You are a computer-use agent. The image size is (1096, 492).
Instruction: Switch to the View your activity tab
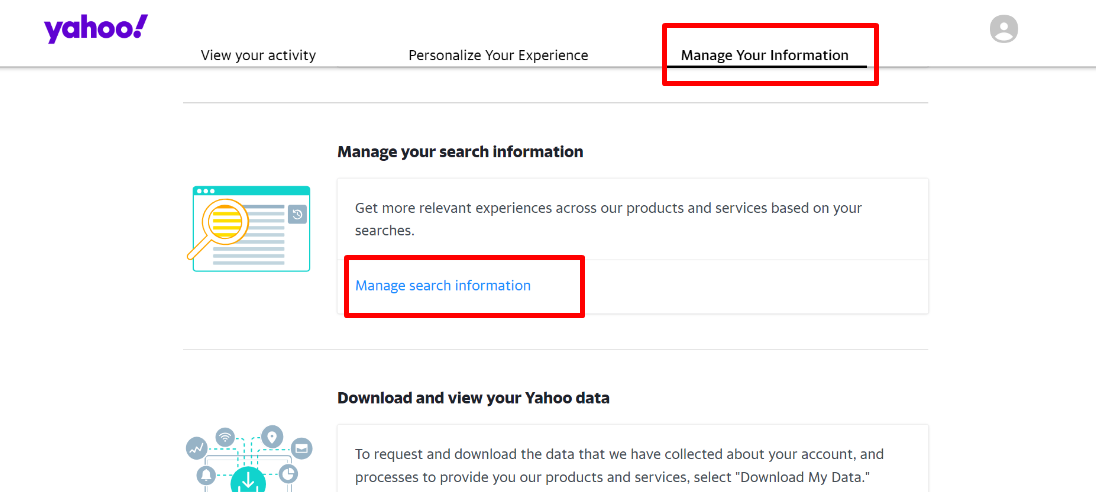pos(258,55)
